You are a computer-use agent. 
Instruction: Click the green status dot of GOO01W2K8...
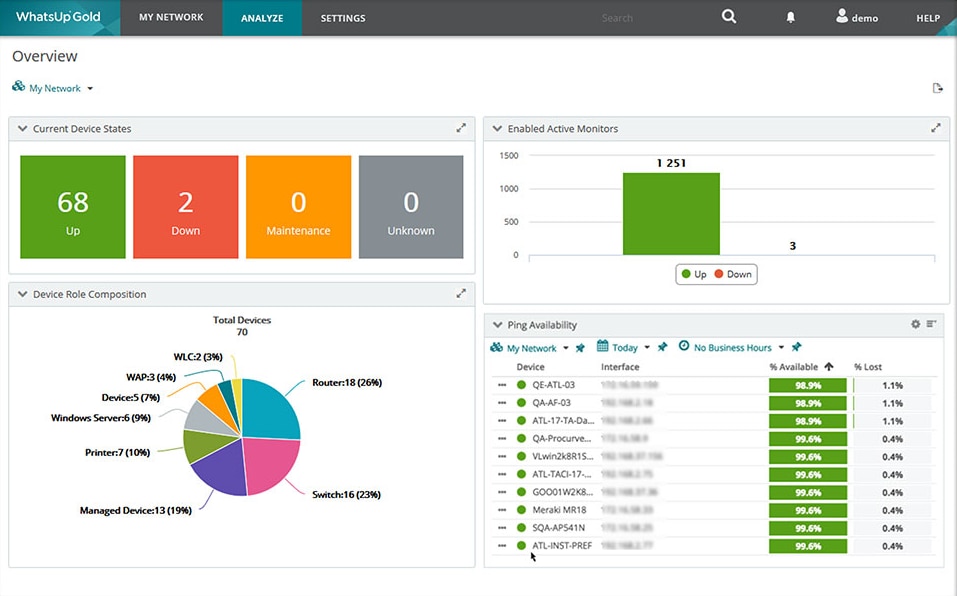[x=521, y=492]
